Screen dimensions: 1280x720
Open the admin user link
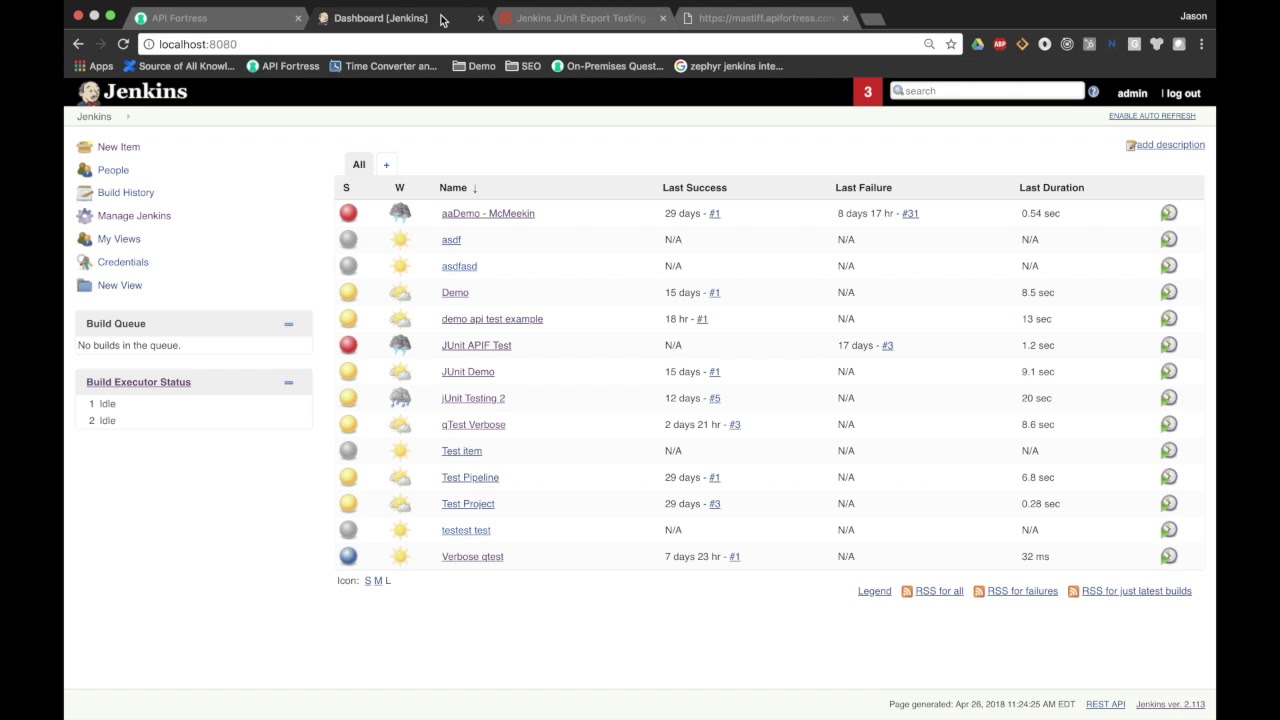tap(1132, 93)
